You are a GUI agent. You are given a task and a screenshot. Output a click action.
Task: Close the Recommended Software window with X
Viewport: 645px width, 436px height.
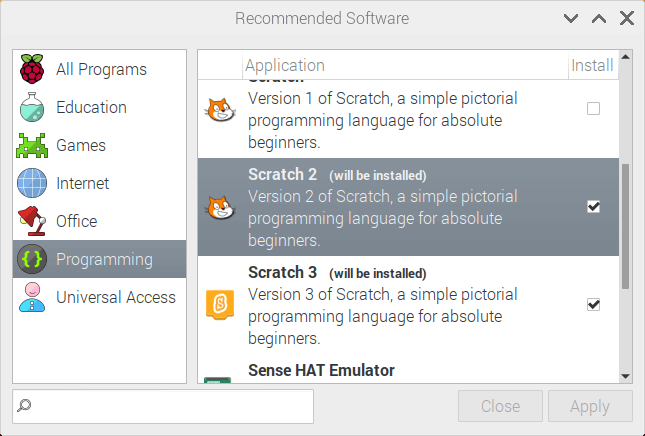[x=627, y=19]
